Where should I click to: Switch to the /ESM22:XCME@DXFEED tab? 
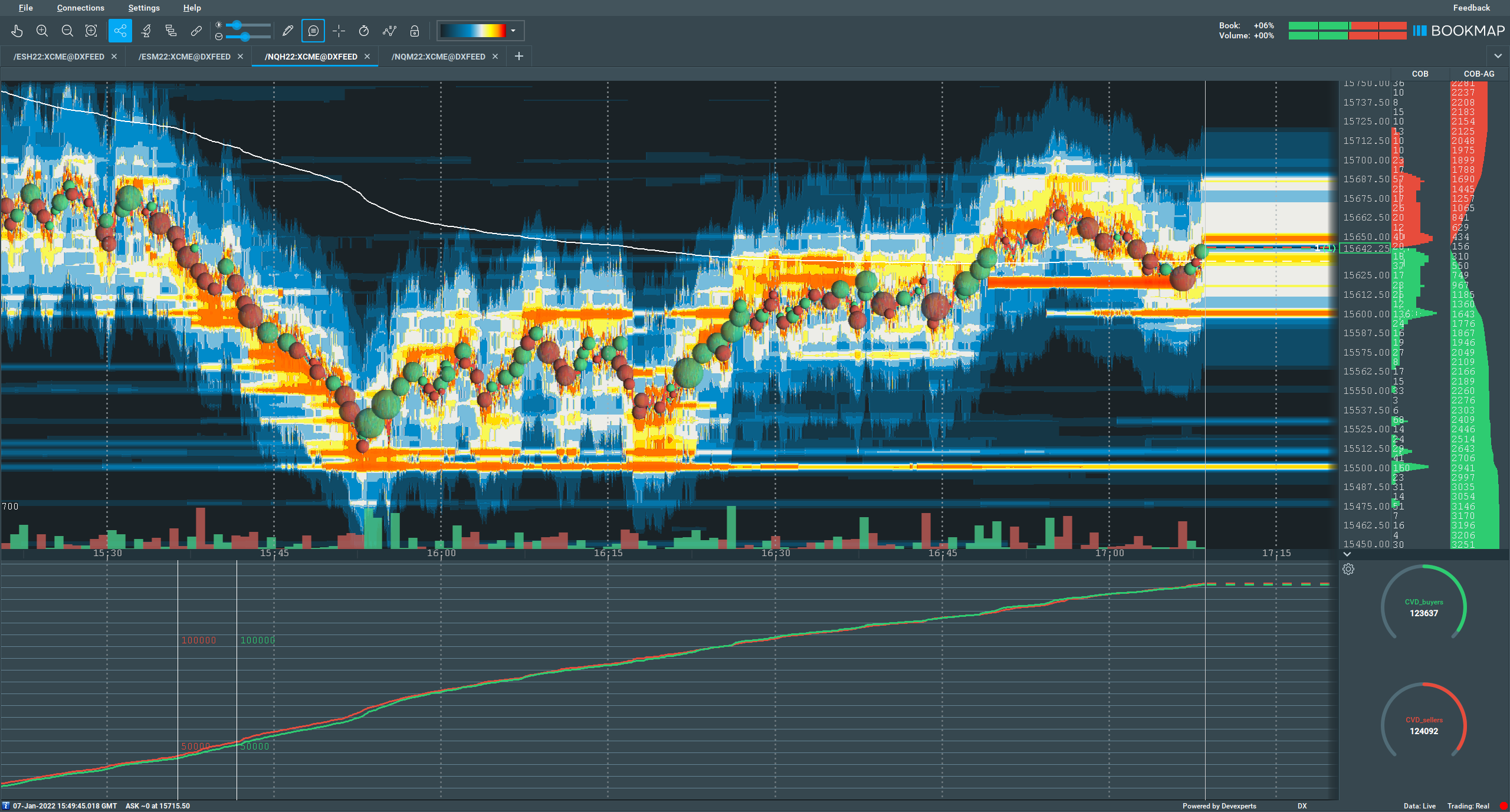pyautogui.click(x=184, y=57)
